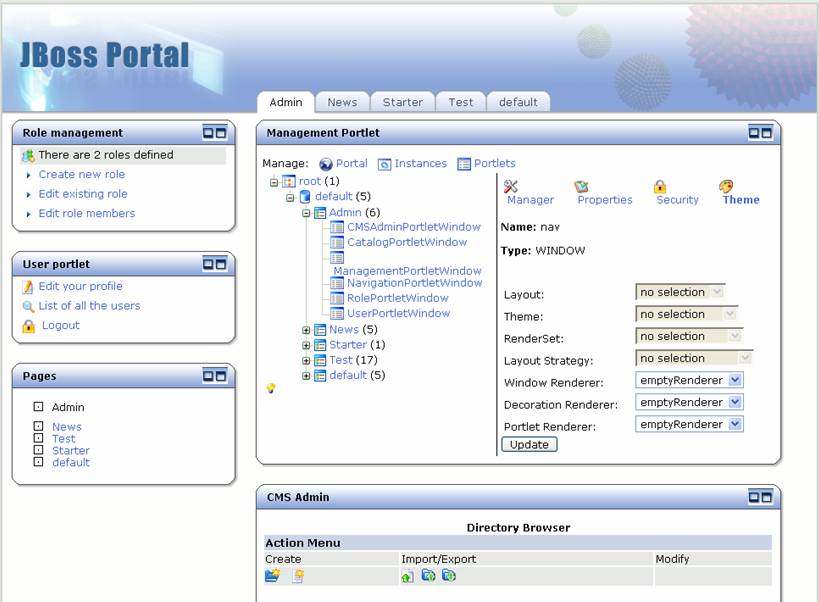Click the CMS create folder icon
The image size is (819, 602).
point(272,576)
